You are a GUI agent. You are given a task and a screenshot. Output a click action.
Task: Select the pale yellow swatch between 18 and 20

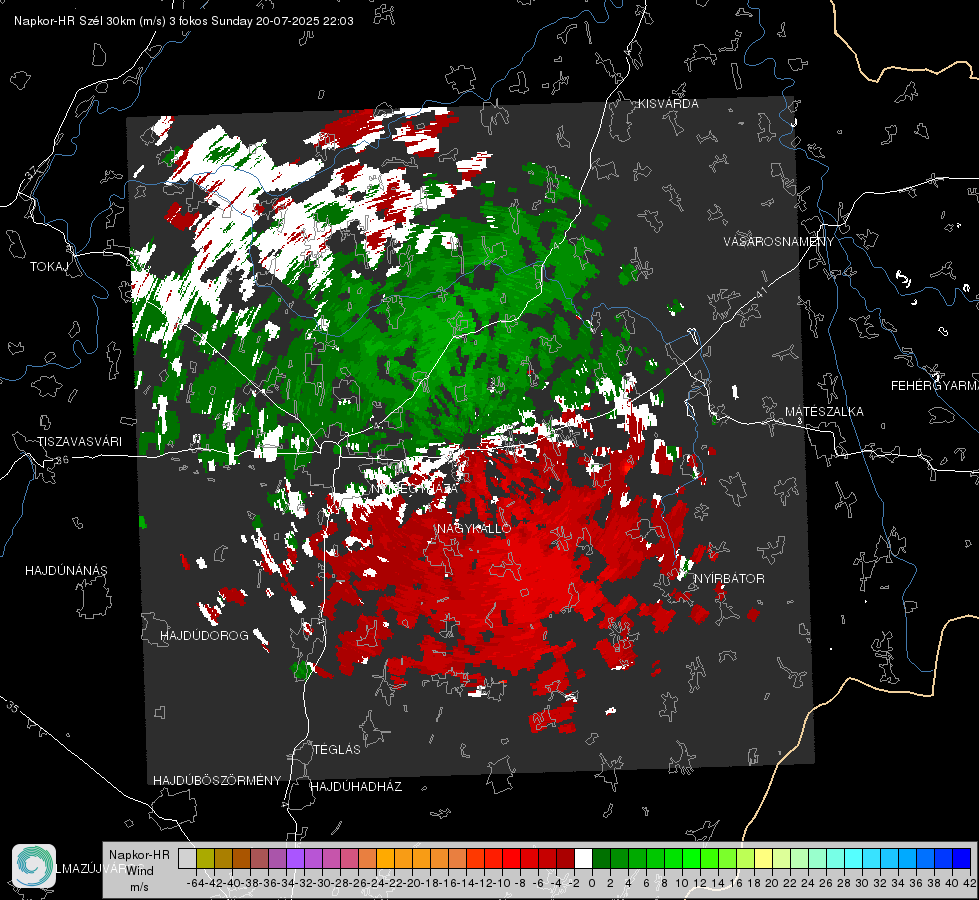click(763, 858)
